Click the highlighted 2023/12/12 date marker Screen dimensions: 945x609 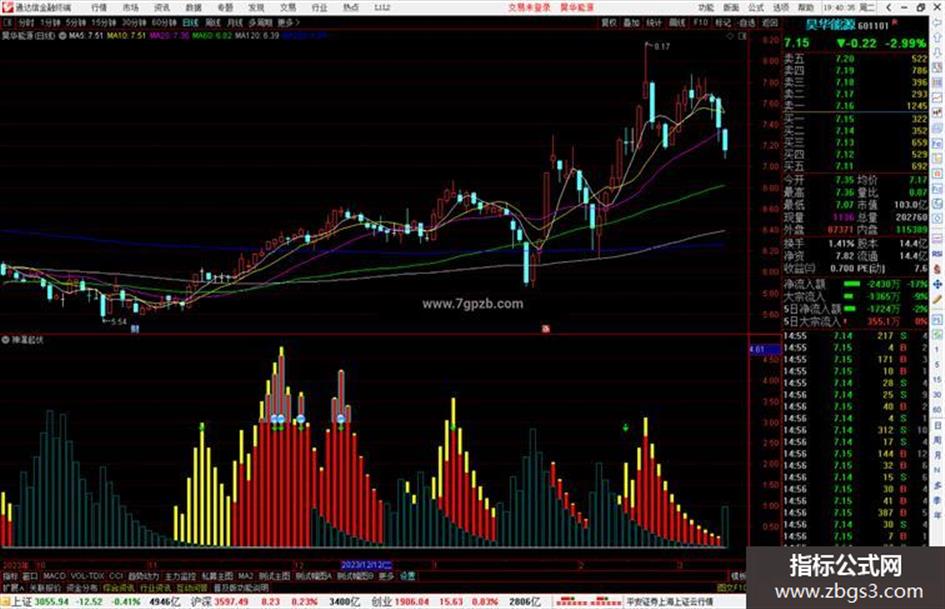(366, 565)
